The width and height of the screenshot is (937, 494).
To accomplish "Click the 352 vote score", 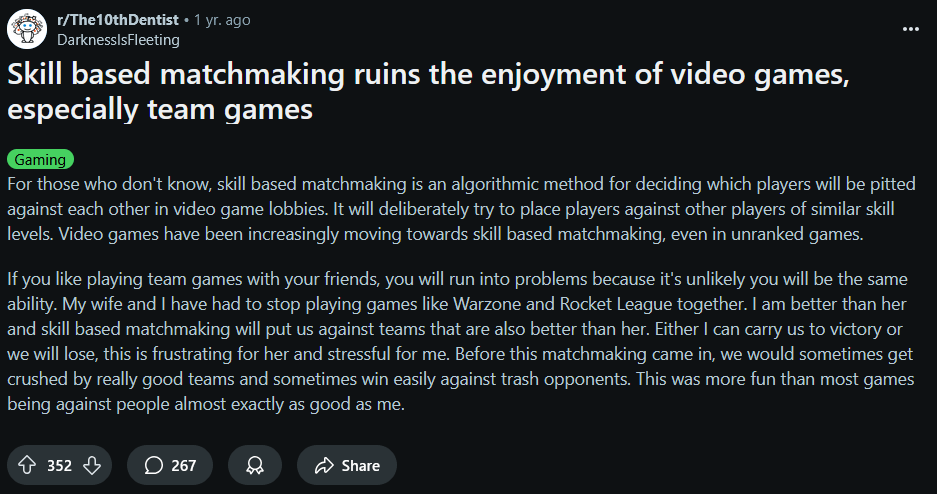I will tap(60, 465).
